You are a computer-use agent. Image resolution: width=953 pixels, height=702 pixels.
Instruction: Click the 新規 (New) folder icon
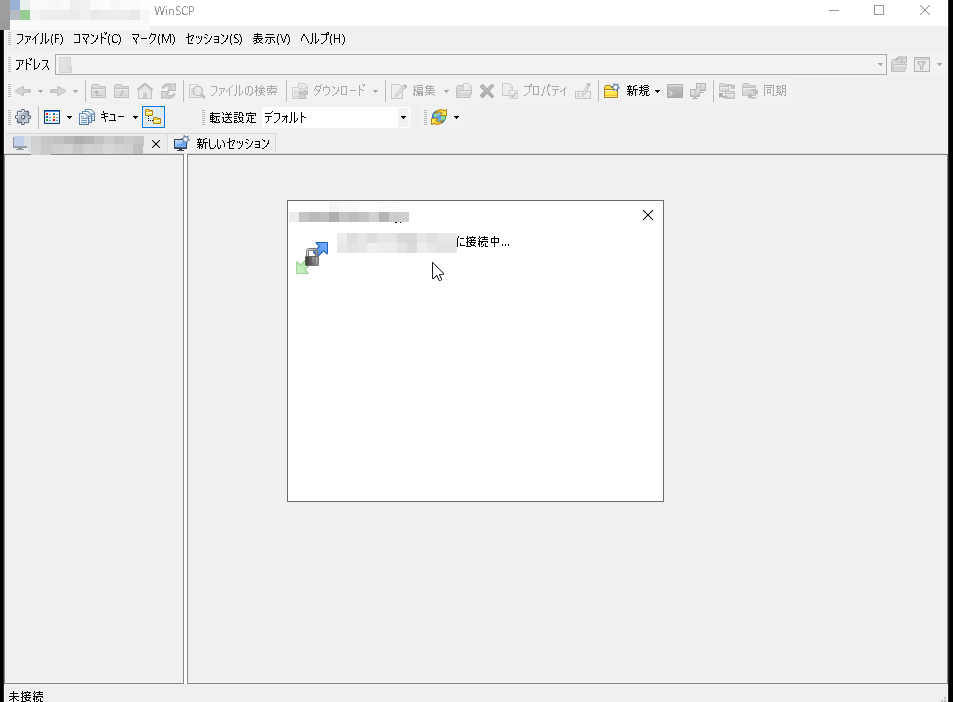(x=611, y=91)
